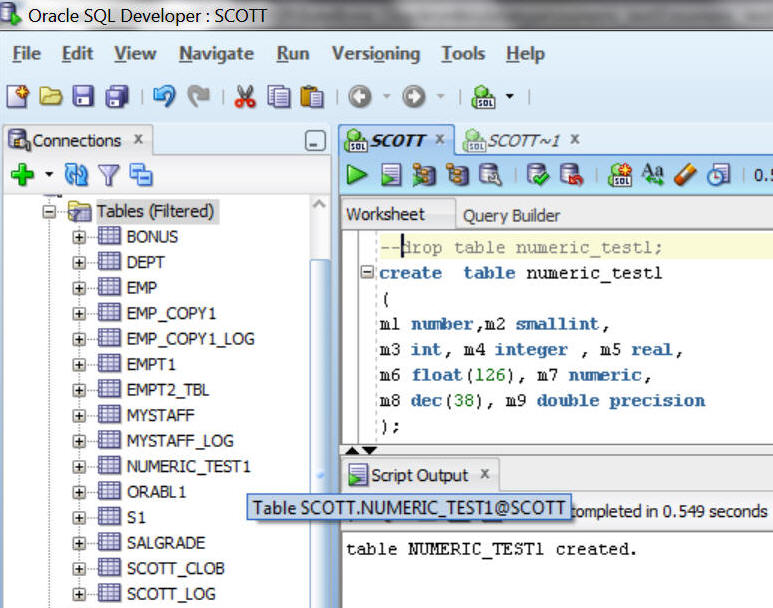Expand the EMP table node
This screenshot has height=608, width=773.
[x=78, y=288]
